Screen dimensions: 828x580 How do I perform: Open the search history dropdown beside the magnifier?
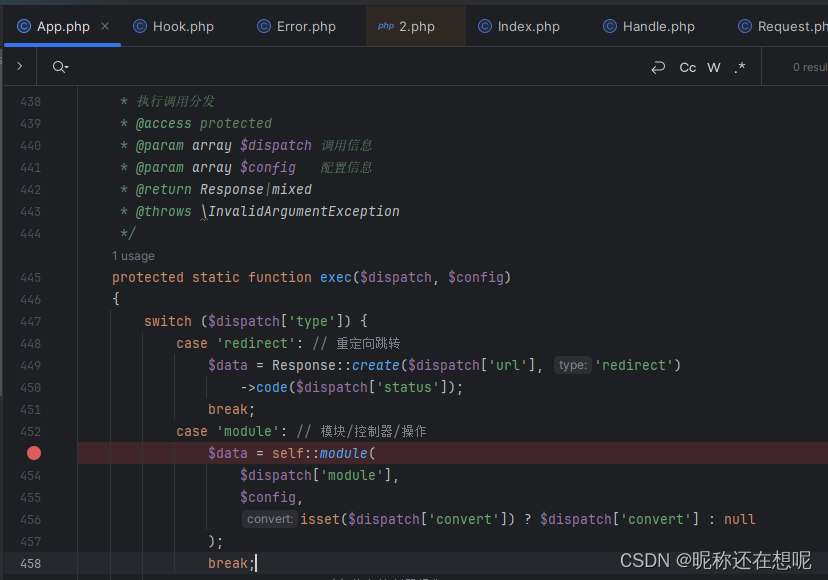tap(68, 67)
